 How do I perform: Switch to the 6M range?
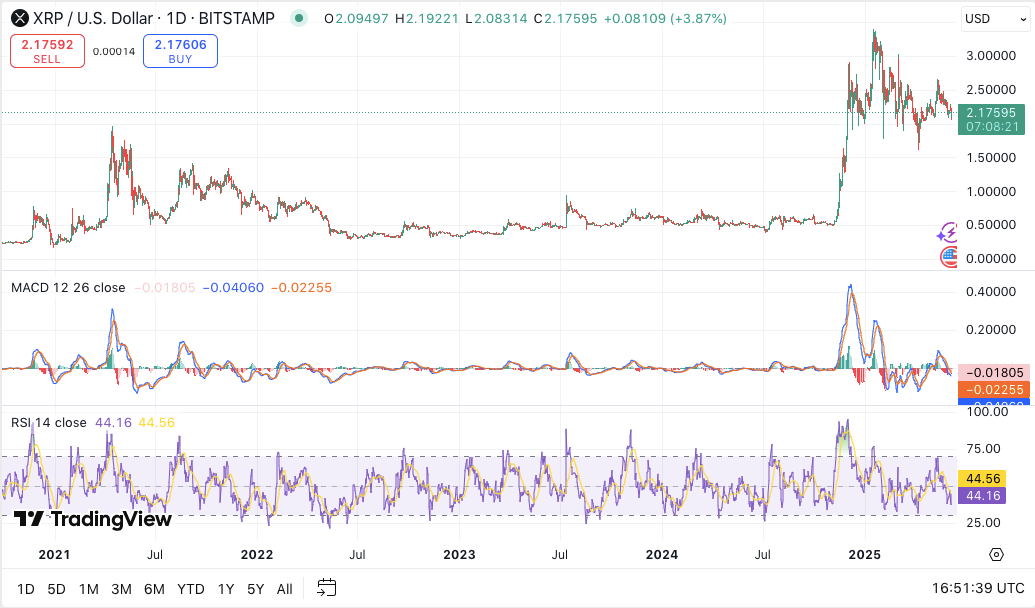pyautogui.click(x=154, y=589)
